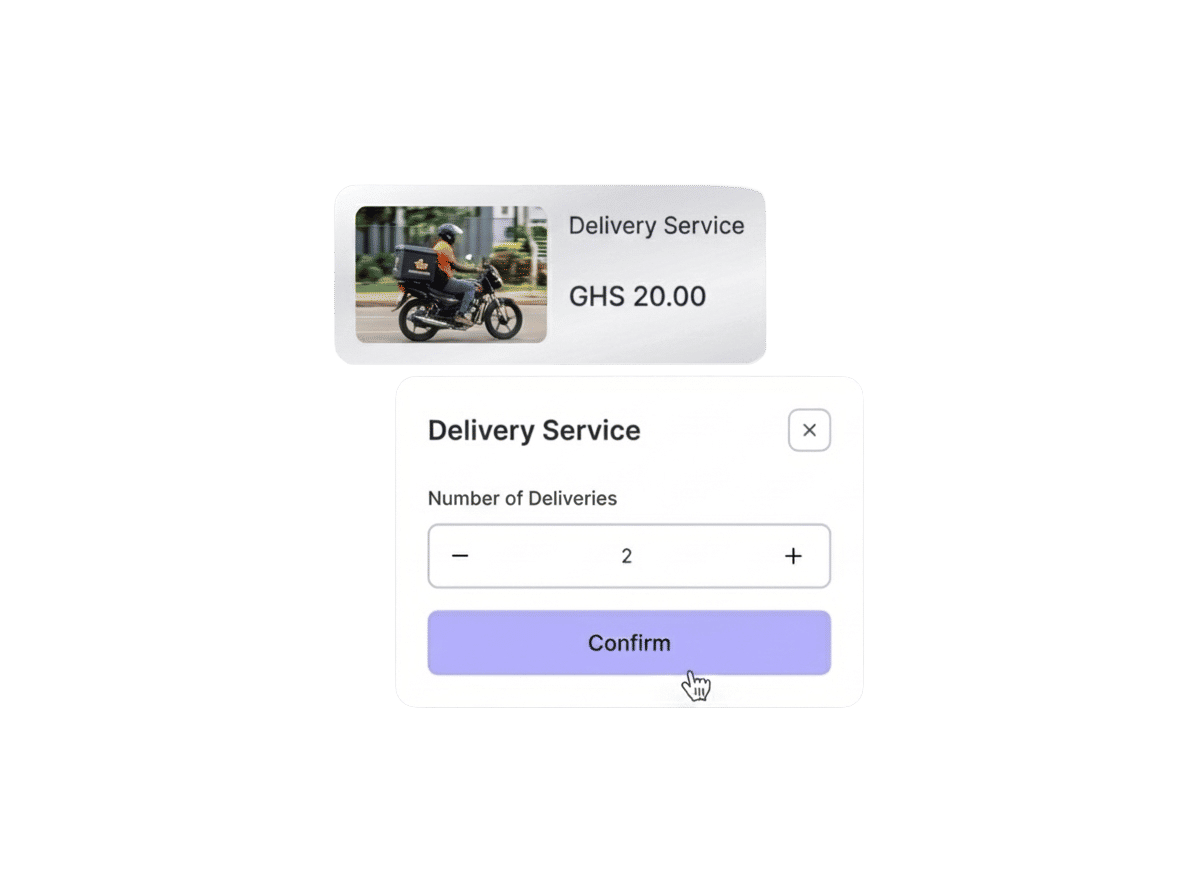Click the word Service in the dialog heading
The image size is (1200, 896).
pyautogui.click(x=591, y=431)
